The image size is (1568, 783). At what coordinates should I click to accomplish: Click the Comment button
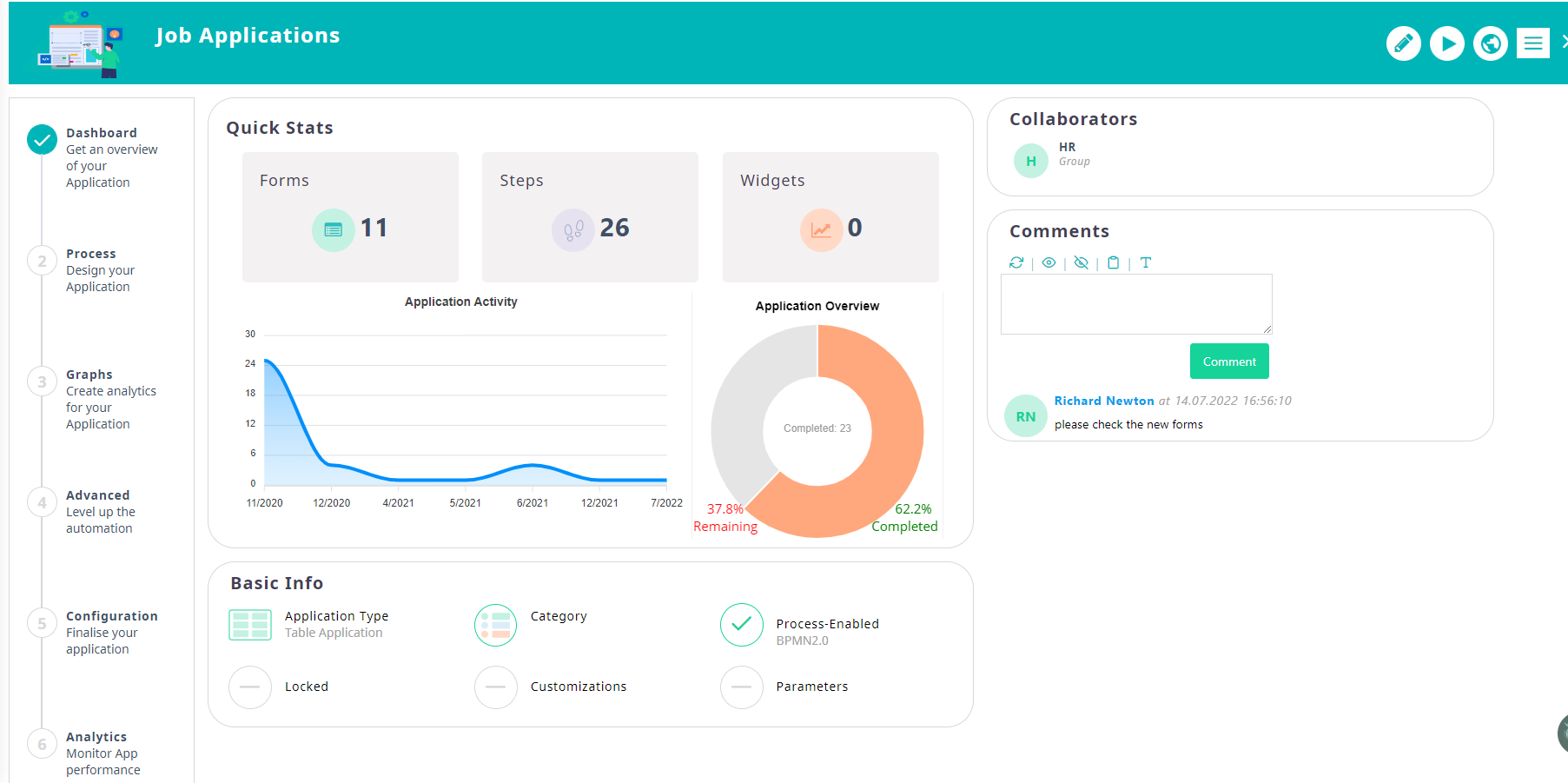pos(1228,361)
